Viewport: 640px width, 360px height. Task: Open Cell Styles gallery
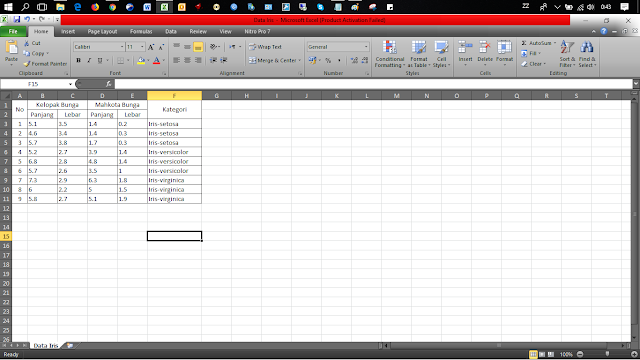(x=441, y=54)
